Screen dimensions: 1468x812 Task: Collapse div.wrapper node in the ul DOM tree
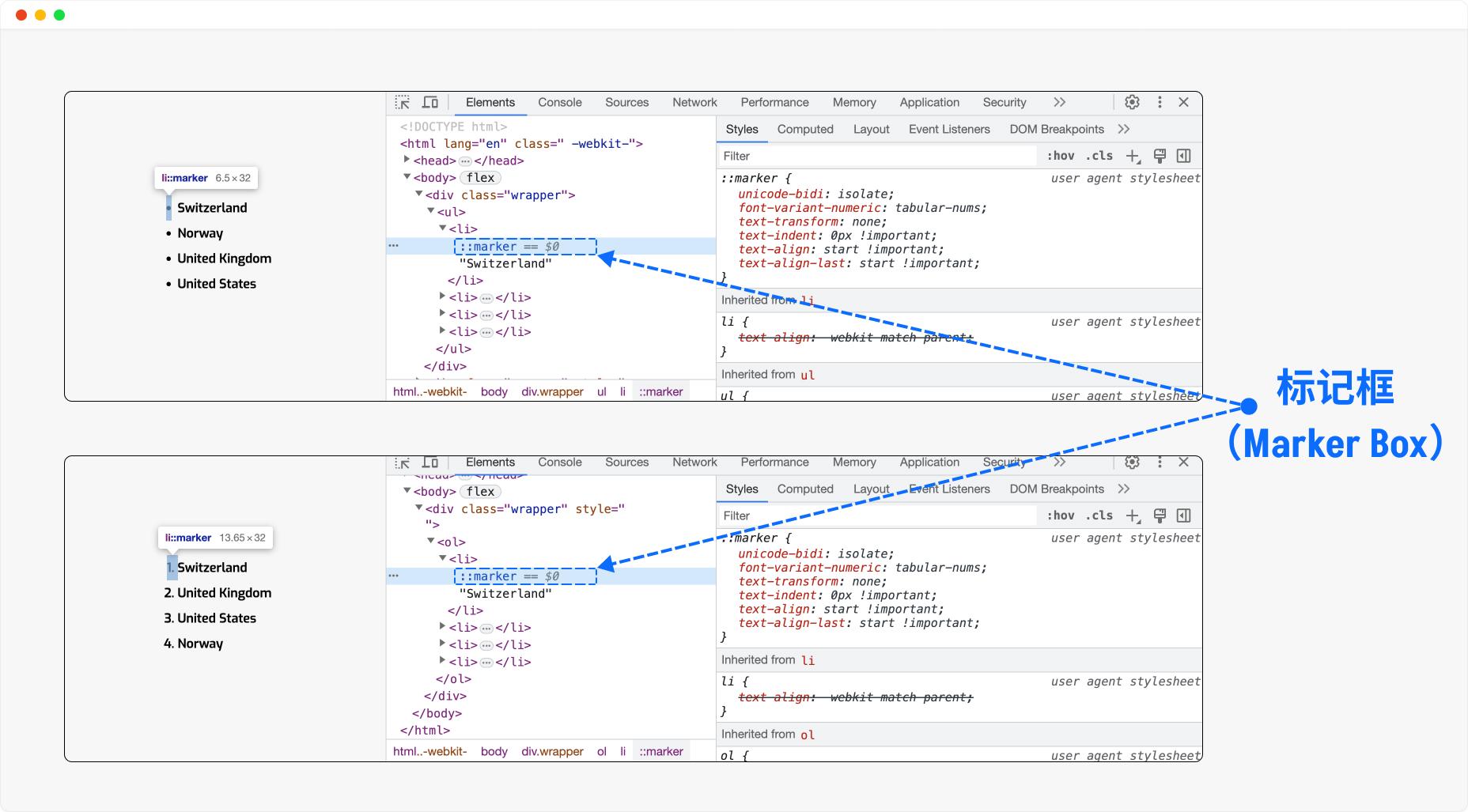419,194
